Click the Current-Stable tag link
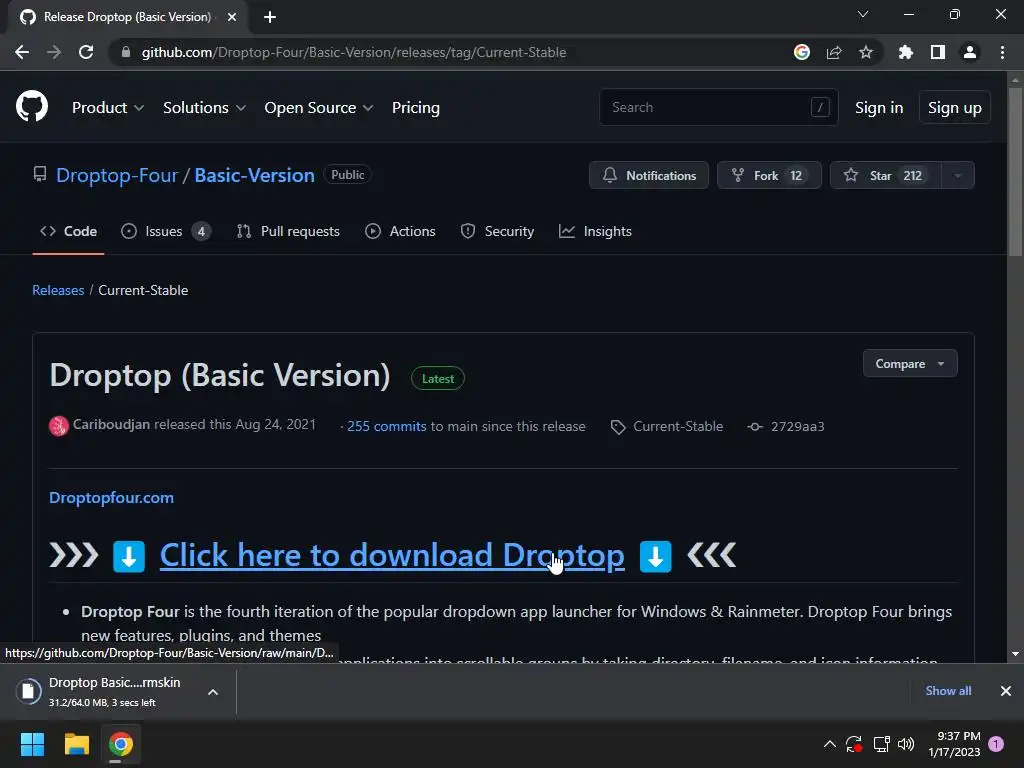 [678, 426]
